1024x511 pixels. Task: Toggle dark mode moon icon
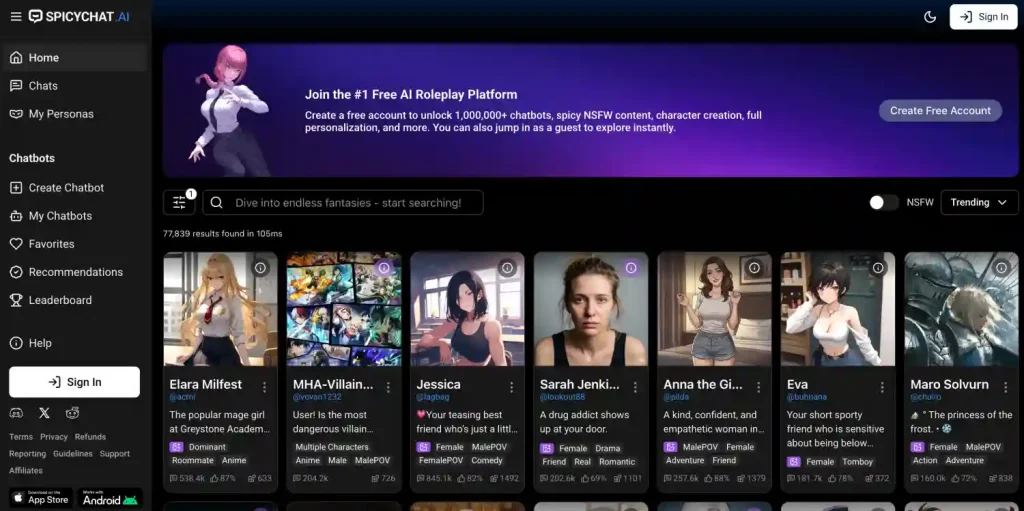tap(930, 17)
